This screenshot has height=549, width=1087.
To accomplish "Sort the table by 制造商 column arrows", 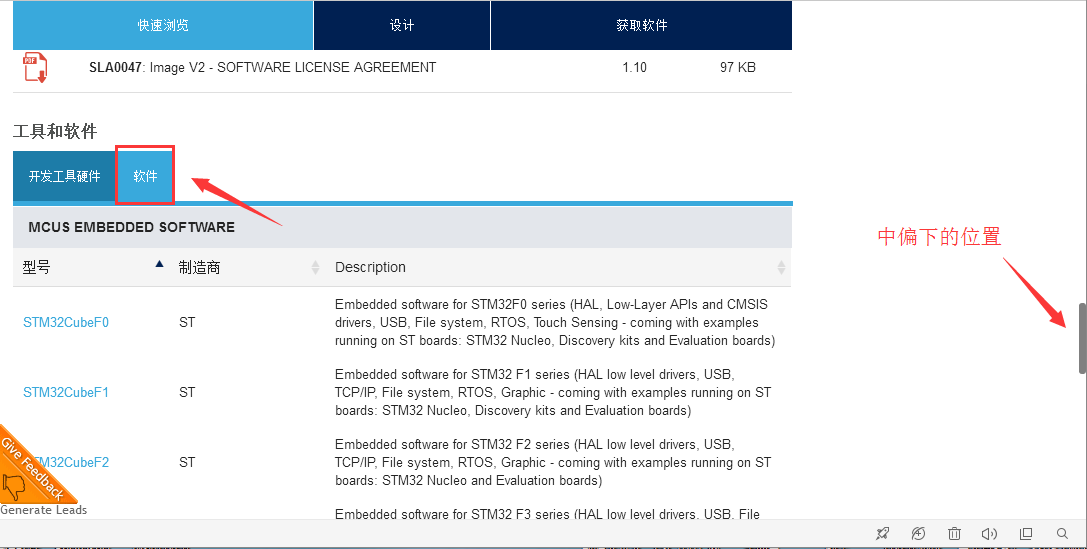I will tap(315, 267).
